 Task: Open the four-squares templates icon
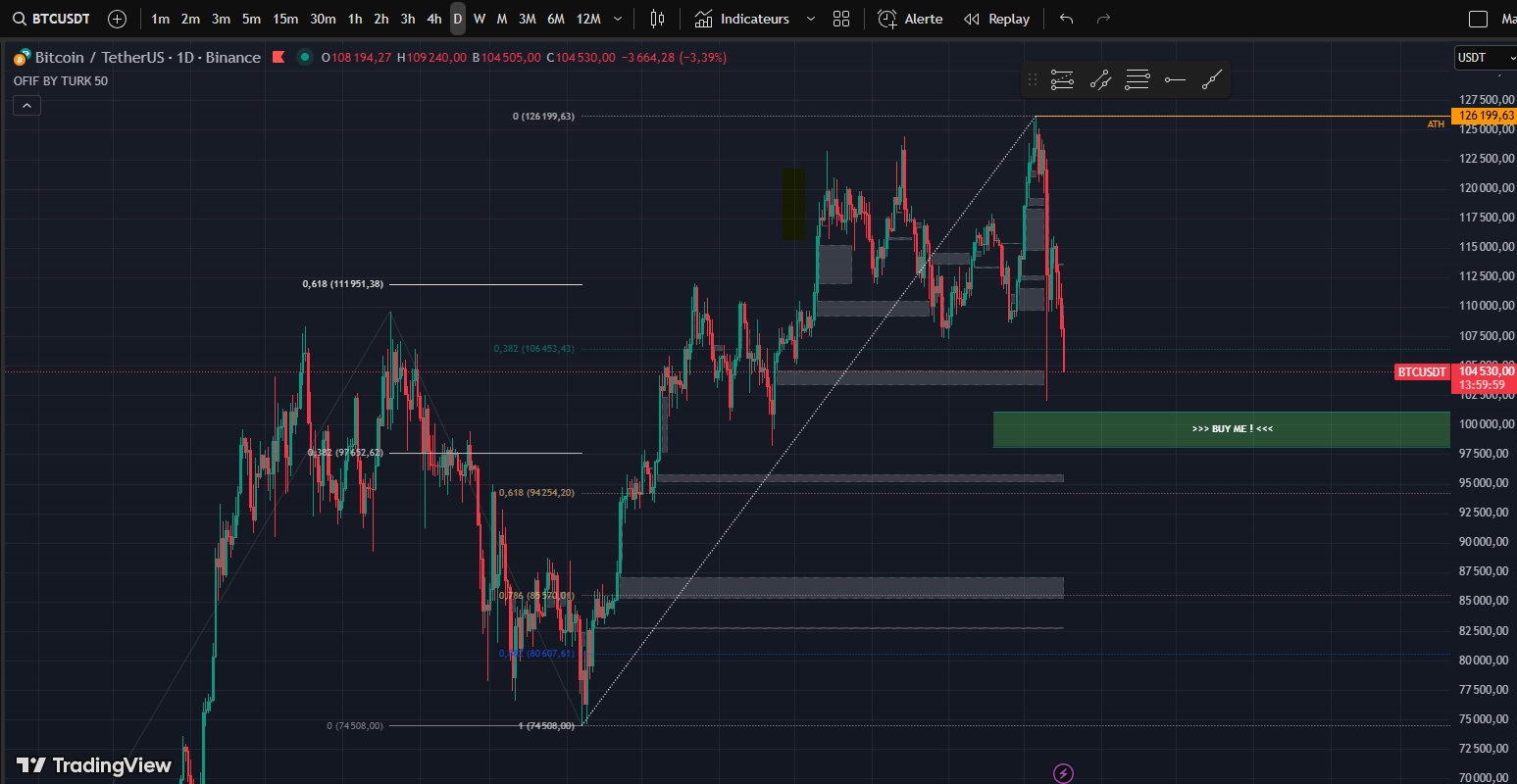click(x=841, y=19)
